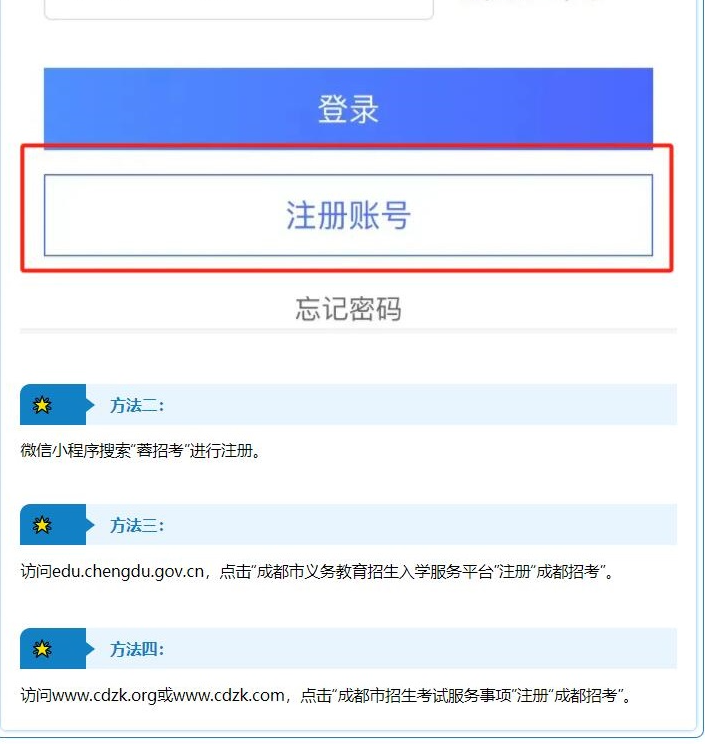This screenshot has width=705, height=744.
Task: Open the 注册账号 account registration button
Action: coord(348,215)
